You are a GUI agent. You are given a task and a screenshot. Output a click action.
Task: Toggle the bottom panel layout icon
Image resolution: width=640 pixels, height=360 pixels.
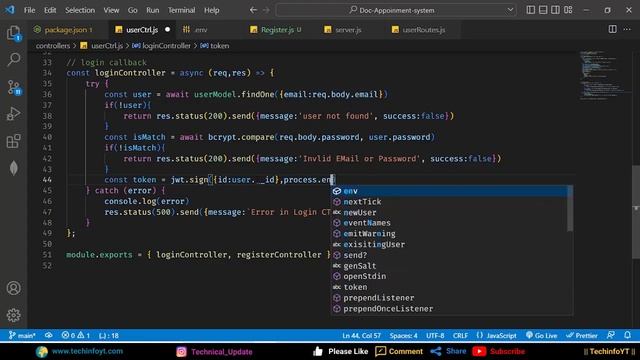click(543, 10)
